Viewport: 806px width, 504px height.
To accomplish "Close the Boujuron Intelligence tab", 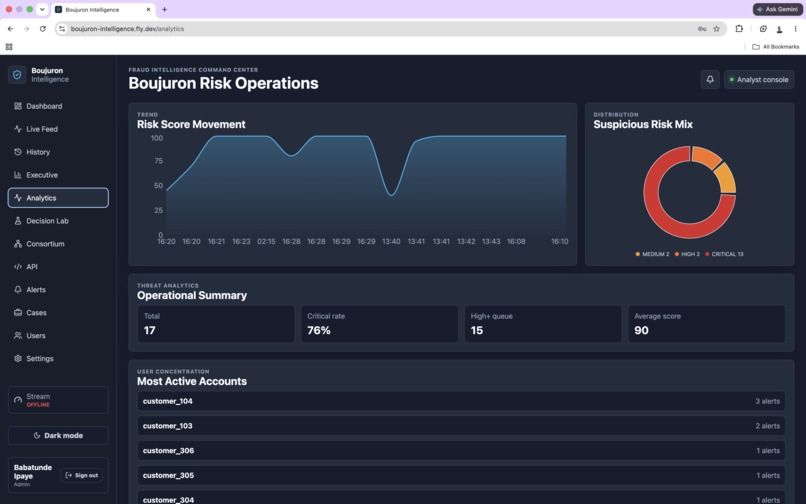I will (148, 9).
